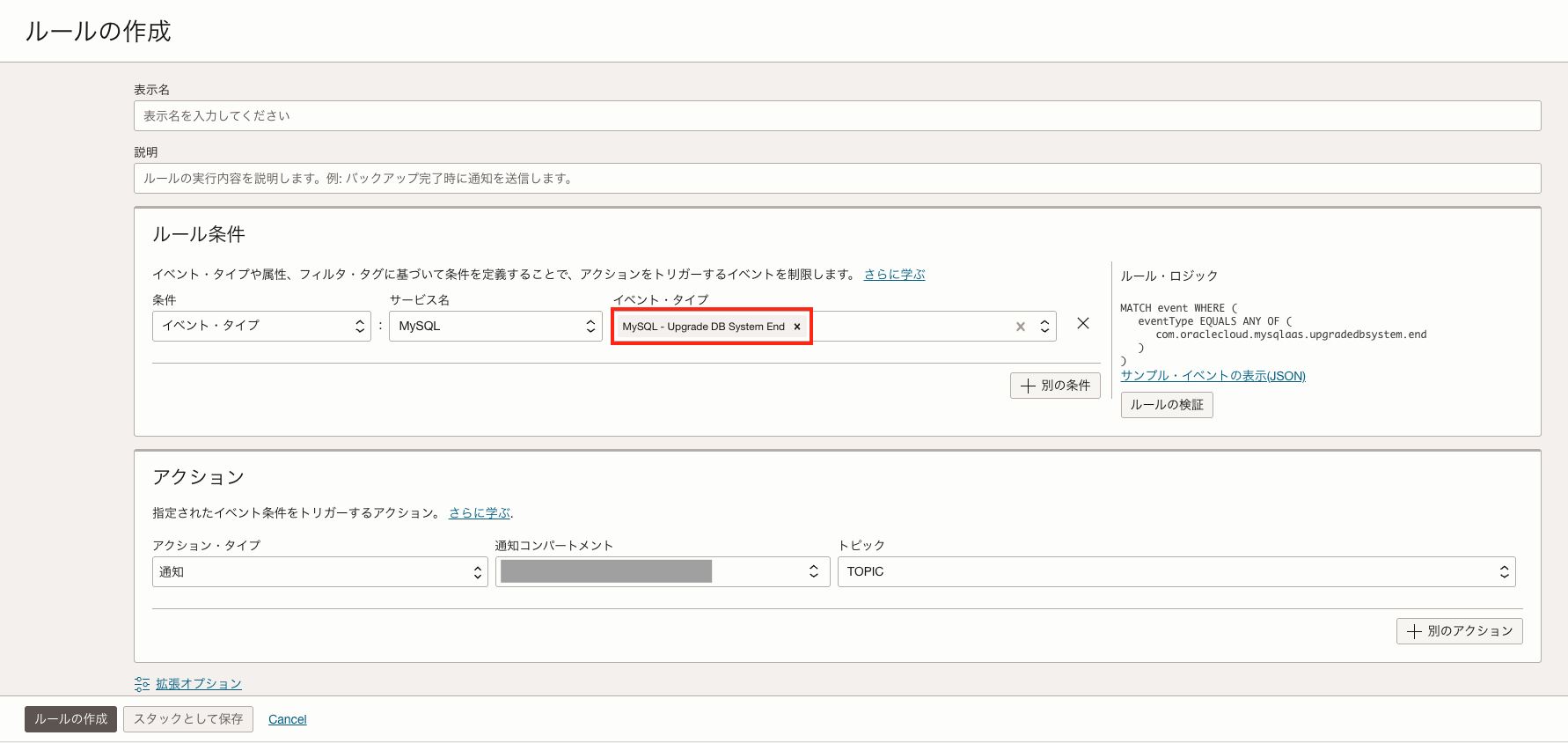The width and height of the screenshot is (1568, 743).
Task: Open the アクション・タイプ dropdown showing 通知
Action: [x=319, y=572]
